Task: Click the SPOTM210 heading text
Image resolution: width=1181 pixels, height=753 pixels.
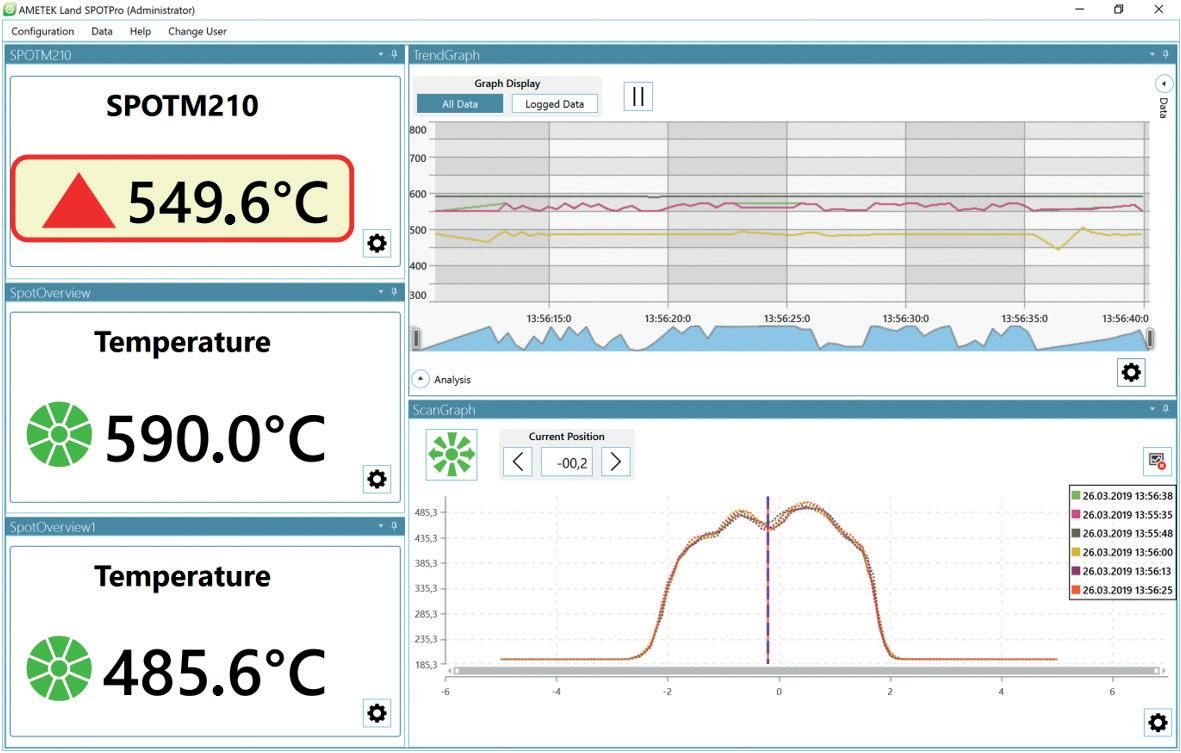Action: (182, 105)
